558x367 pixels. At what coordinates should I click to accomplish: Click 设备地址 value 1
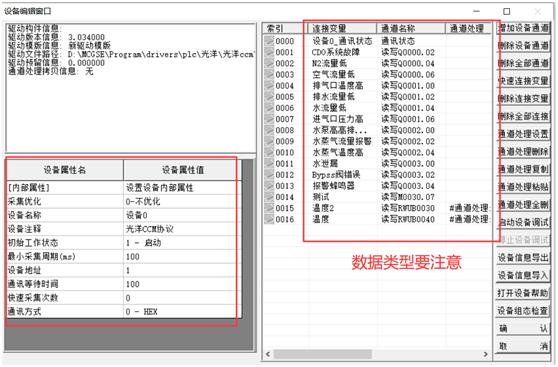pyautogui.click(x=182, y=271)
